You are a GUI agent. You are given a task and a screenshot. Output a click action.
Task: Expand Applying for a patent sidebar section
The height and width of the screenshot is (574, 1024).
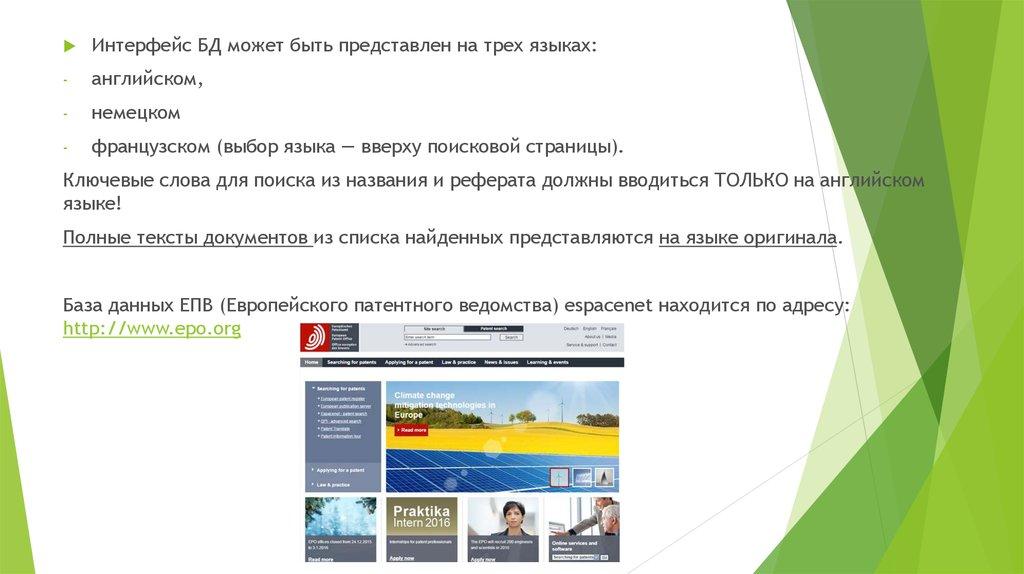pos(341,469)
